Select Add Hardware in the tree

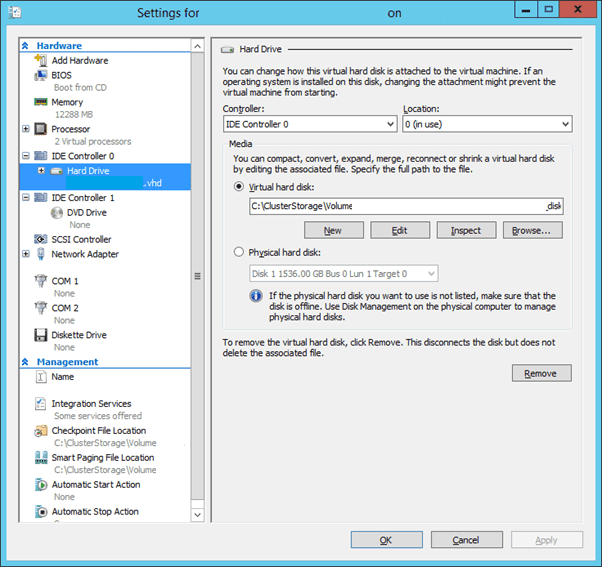80,61
